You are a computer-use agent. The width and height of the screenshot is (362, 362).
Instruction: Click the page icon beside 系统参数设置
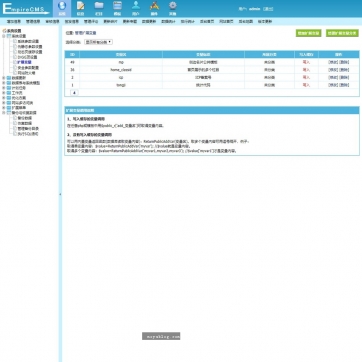(15, 41)
